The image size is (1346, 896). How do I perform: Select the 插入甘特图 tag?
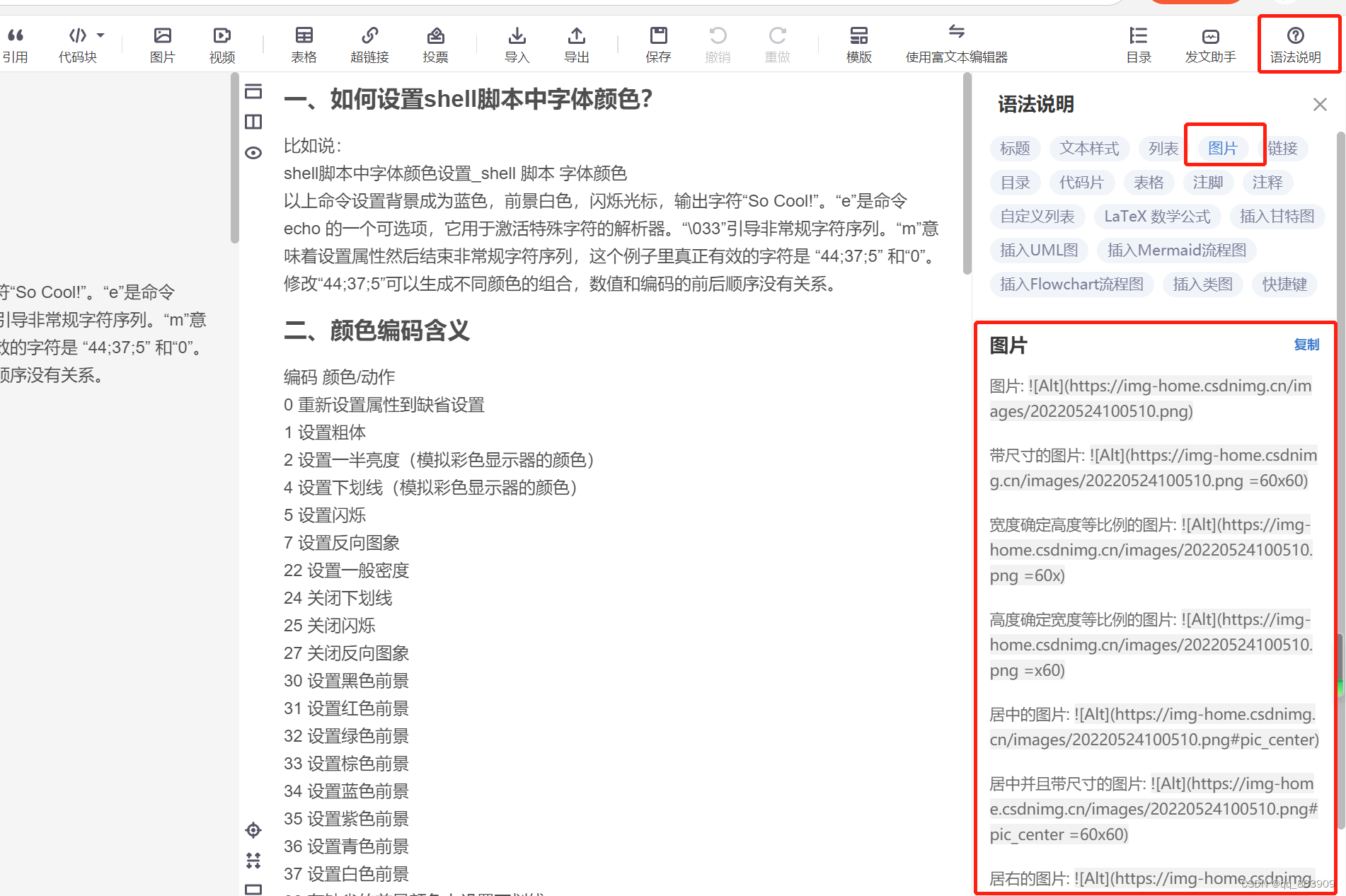(x=1277, y=217)
